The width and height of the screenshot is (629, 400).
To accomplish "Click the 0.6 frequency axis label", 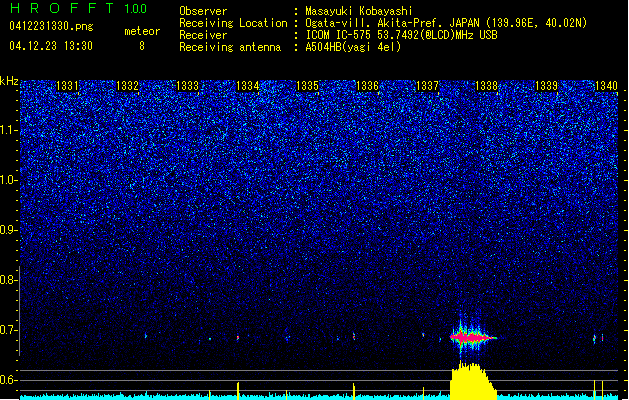I will coord(9,380).
